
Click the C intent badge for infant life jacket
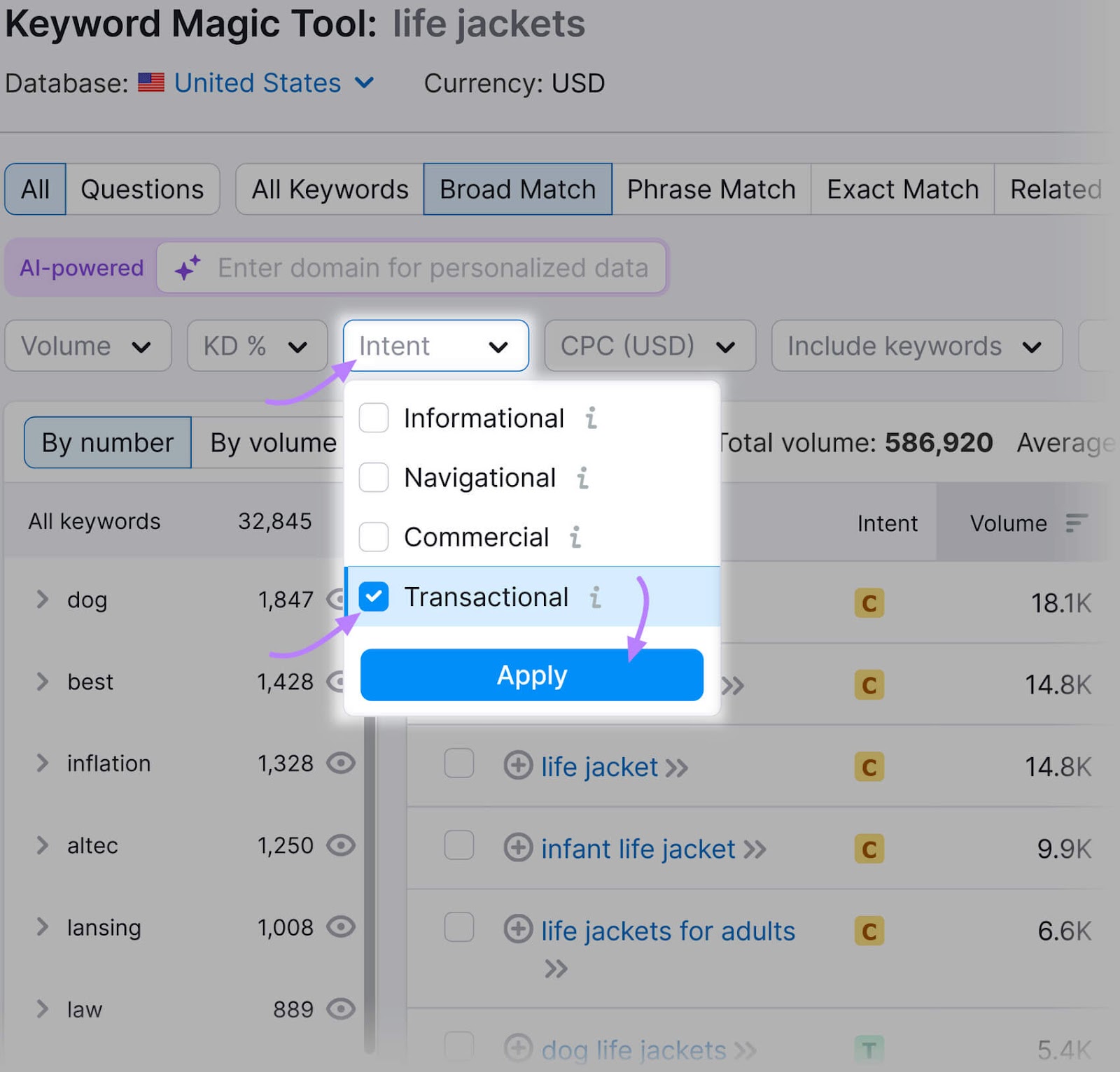(x=869, y=849)
